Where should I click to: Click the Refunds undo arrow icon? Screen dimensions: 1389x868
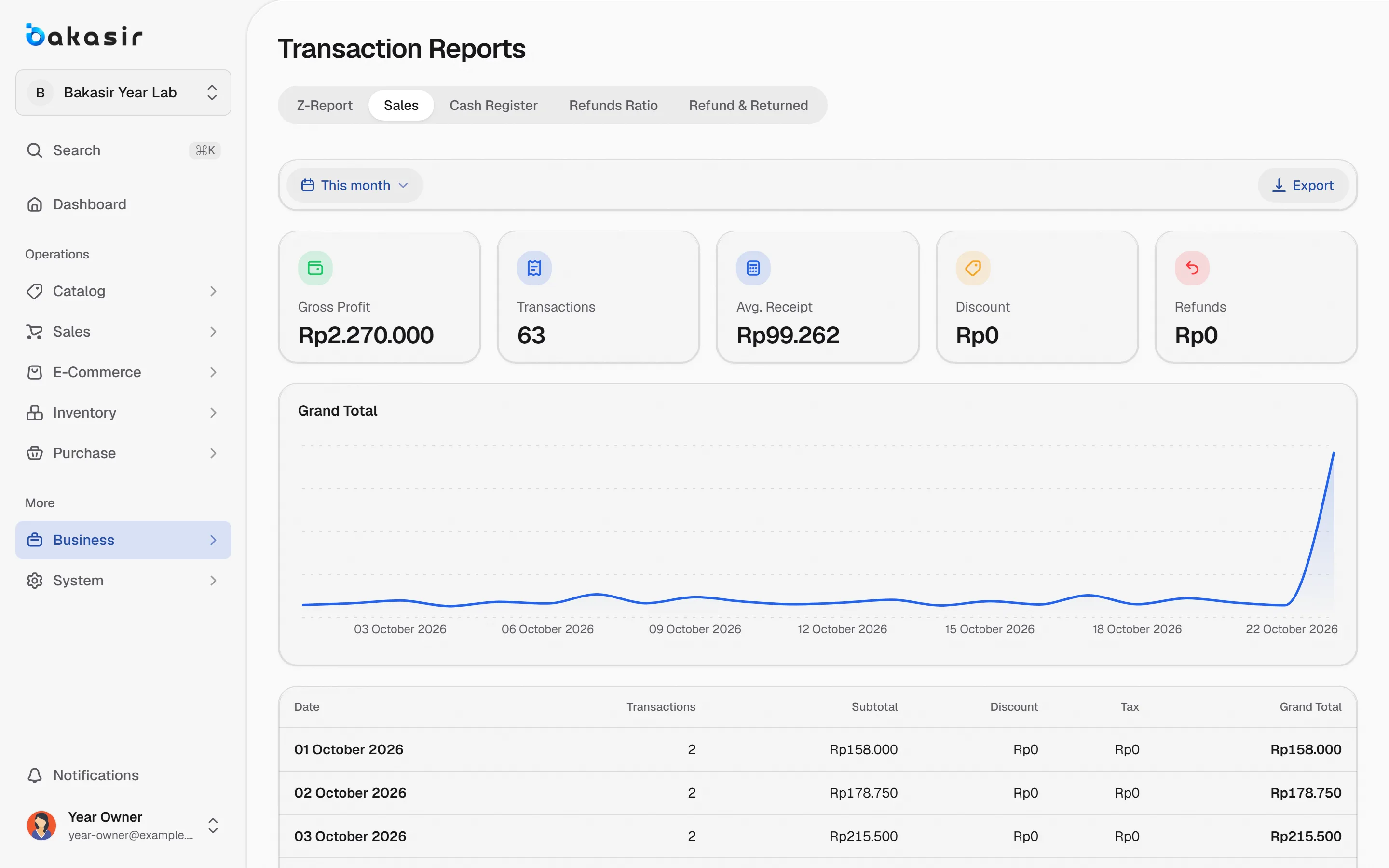point(1192,268)
